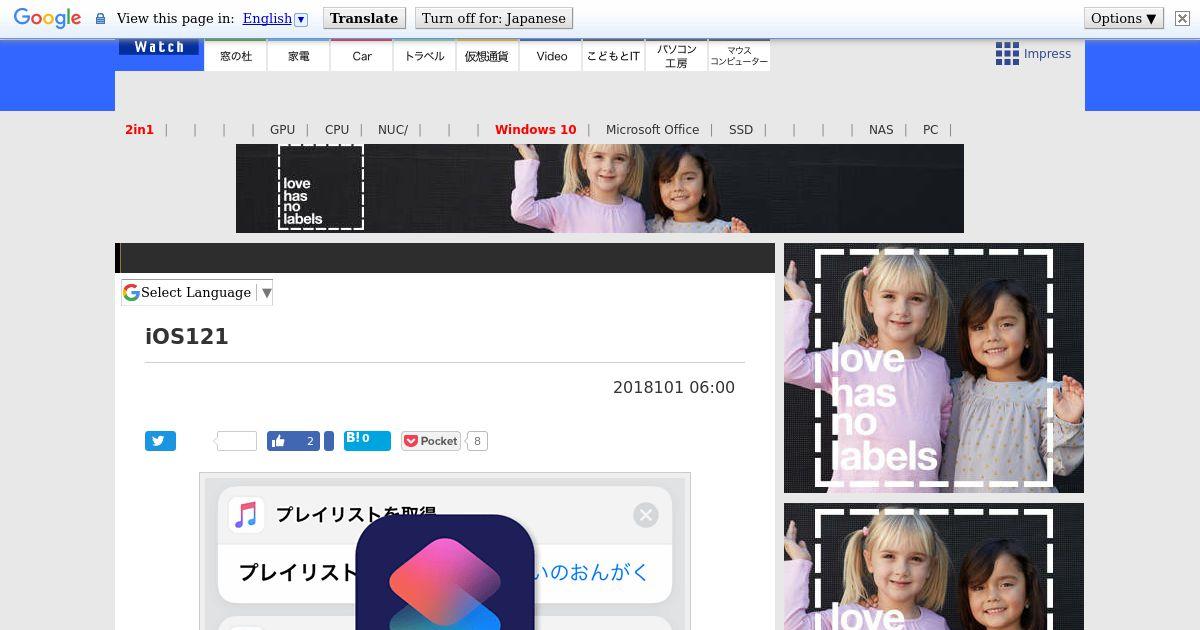Open the 窓の杜 tab

coord(236,56)
